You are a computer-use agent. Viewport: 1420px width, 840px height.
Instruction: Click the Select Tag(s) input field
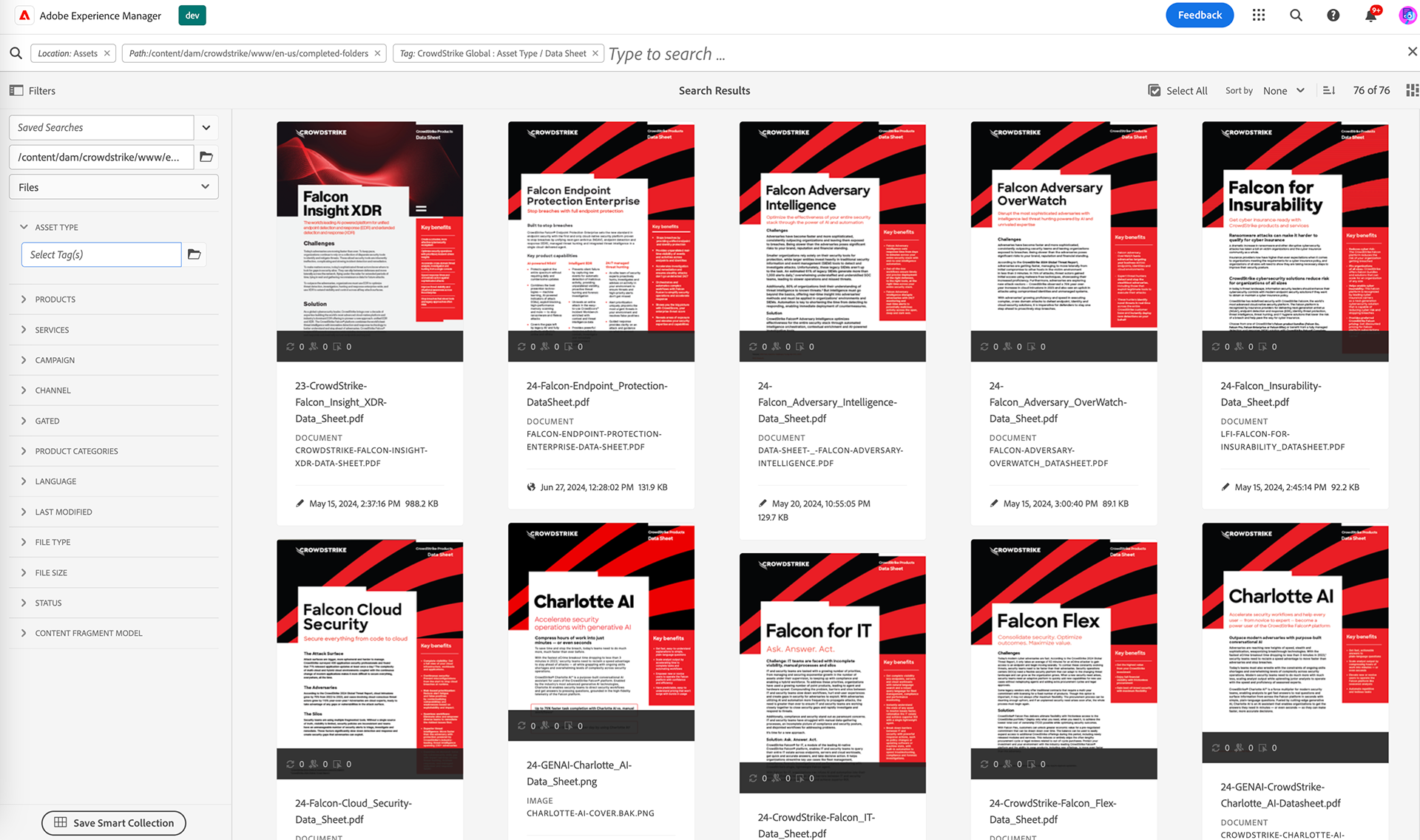click(101, 254)
